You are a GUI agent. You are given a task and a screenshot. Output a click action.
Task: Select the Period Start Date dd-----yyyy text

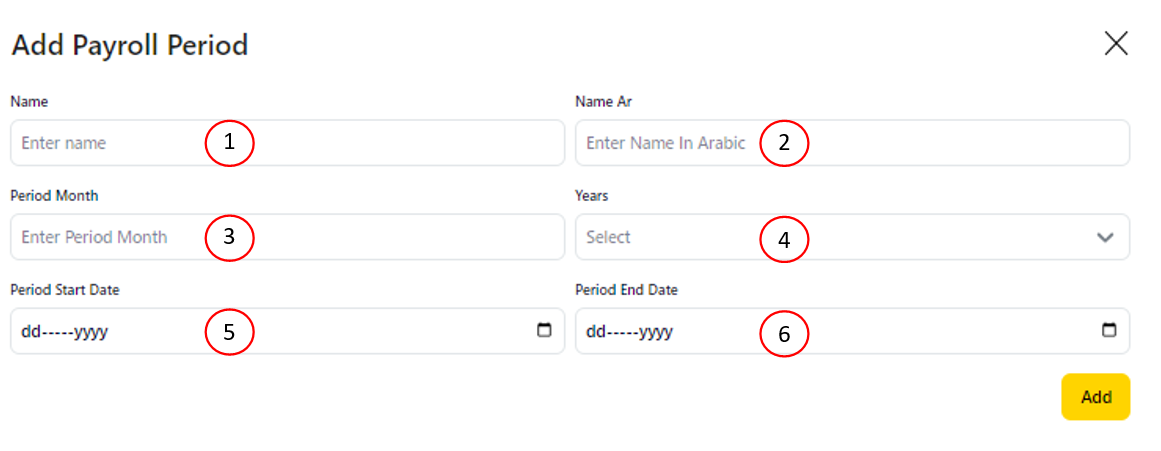pyautogui.click(x=64, y=332)
